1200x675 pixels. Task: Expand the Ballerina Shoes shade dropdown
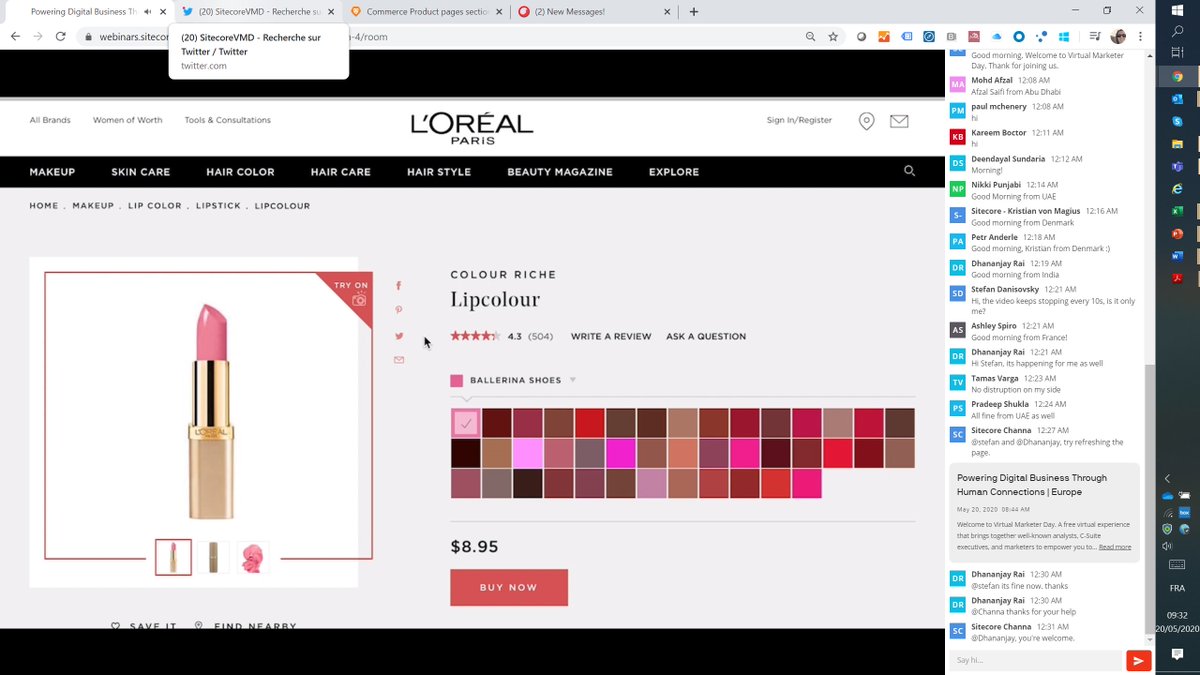pyautogui.click(x=573, y=380)
